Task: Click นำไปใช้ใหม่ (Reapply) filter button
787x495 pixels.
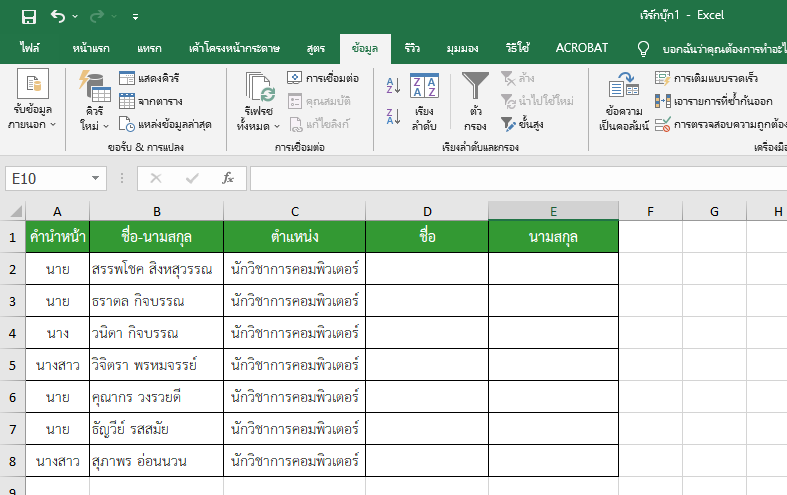Action: click(x=537, y=101)
